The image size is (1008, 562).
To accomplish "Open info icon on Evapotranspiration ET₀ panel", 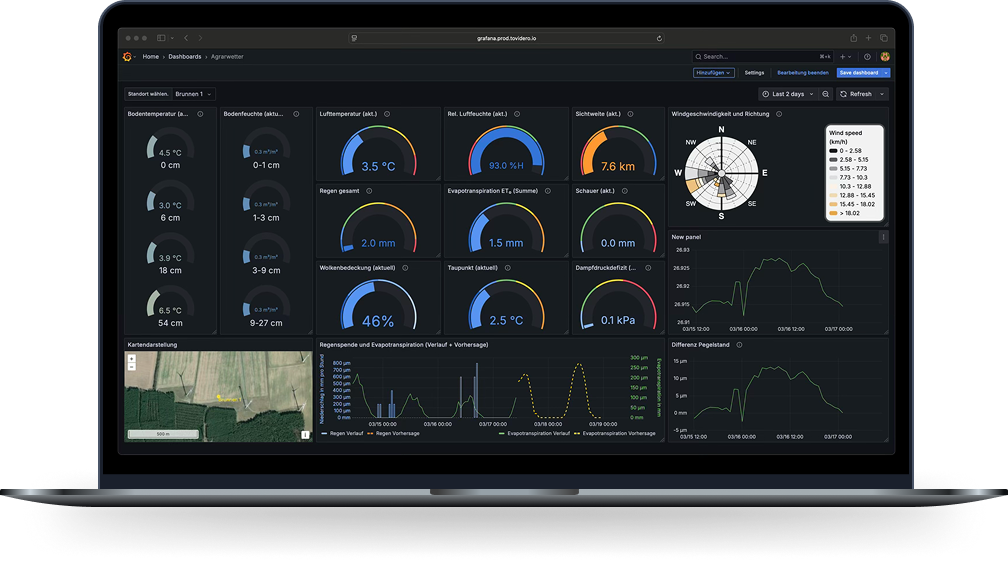I will click(548, 191).
